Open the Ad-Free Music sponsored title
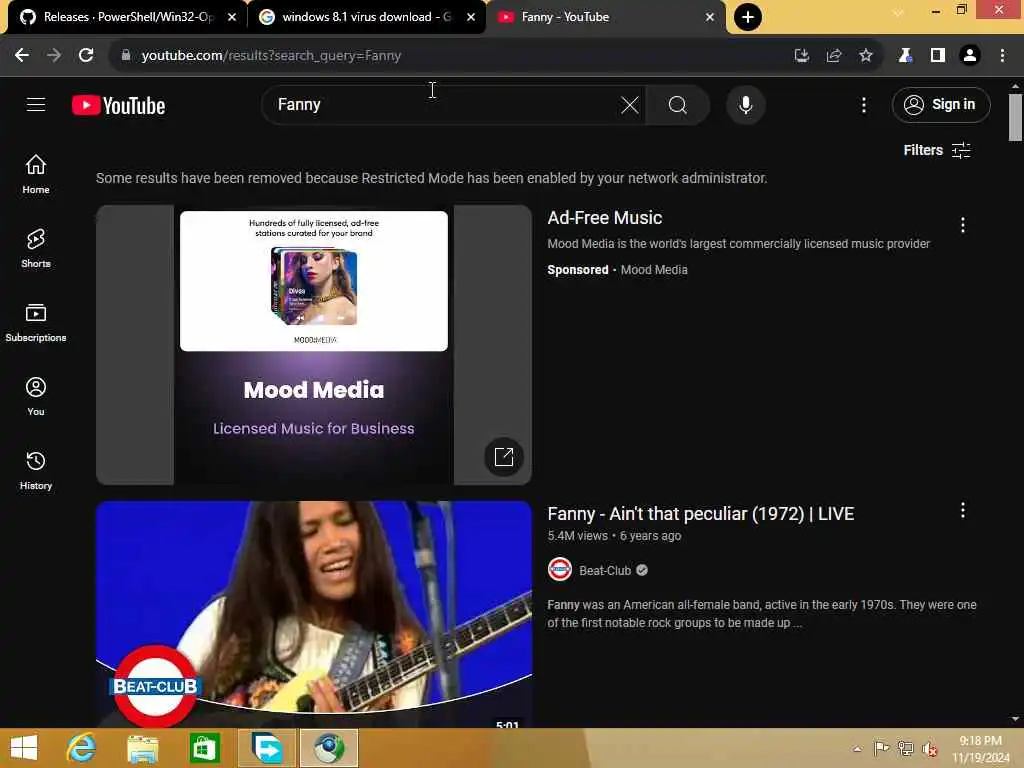 (605, 217)
